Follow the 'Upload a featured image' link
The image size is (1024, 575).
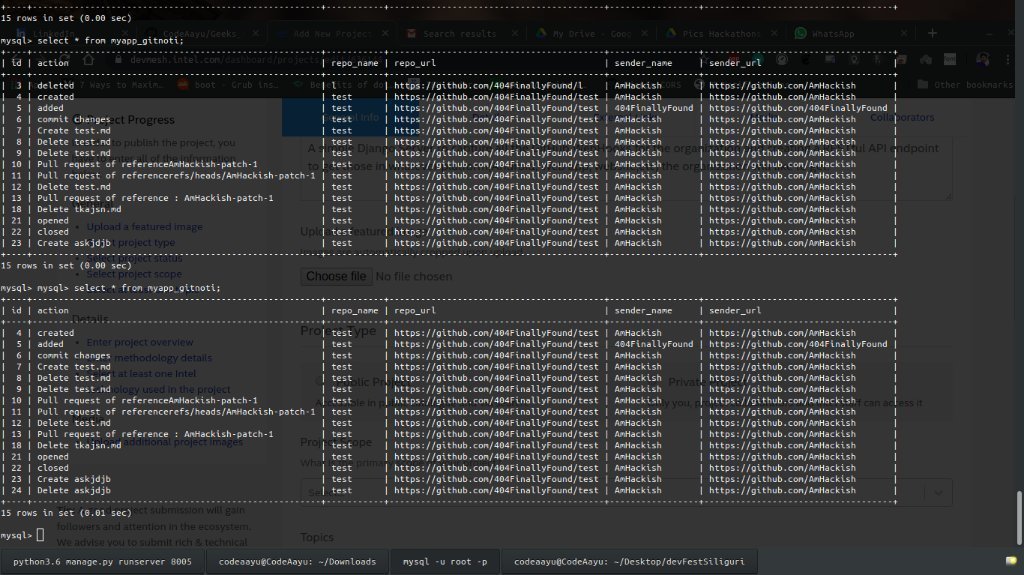(x=144, y=227)
